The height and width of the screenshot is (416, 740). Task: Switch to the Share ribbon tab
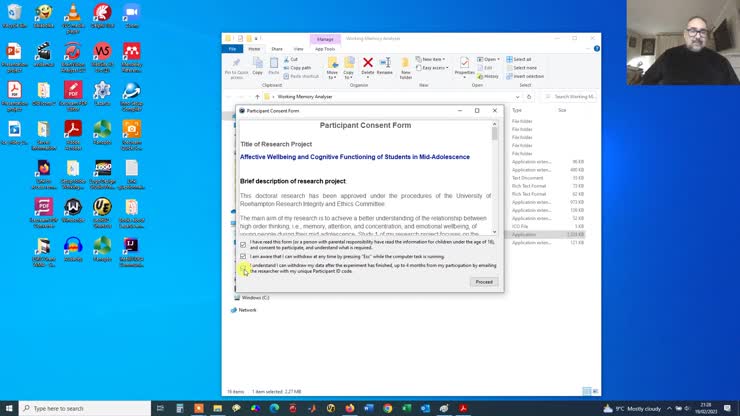(x=276, y=48)
